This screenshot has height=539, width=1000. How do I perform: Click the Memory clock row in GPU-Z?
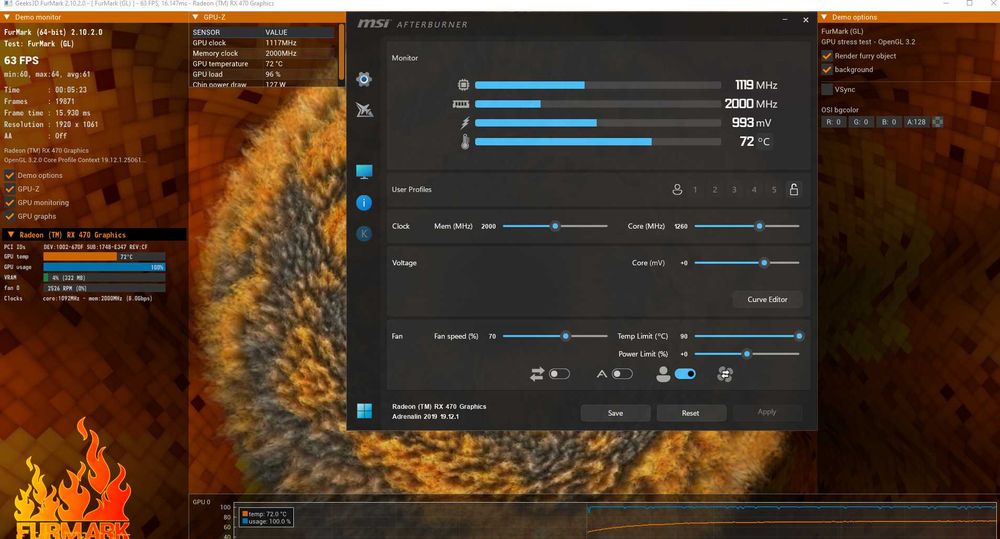pos(264,54)
